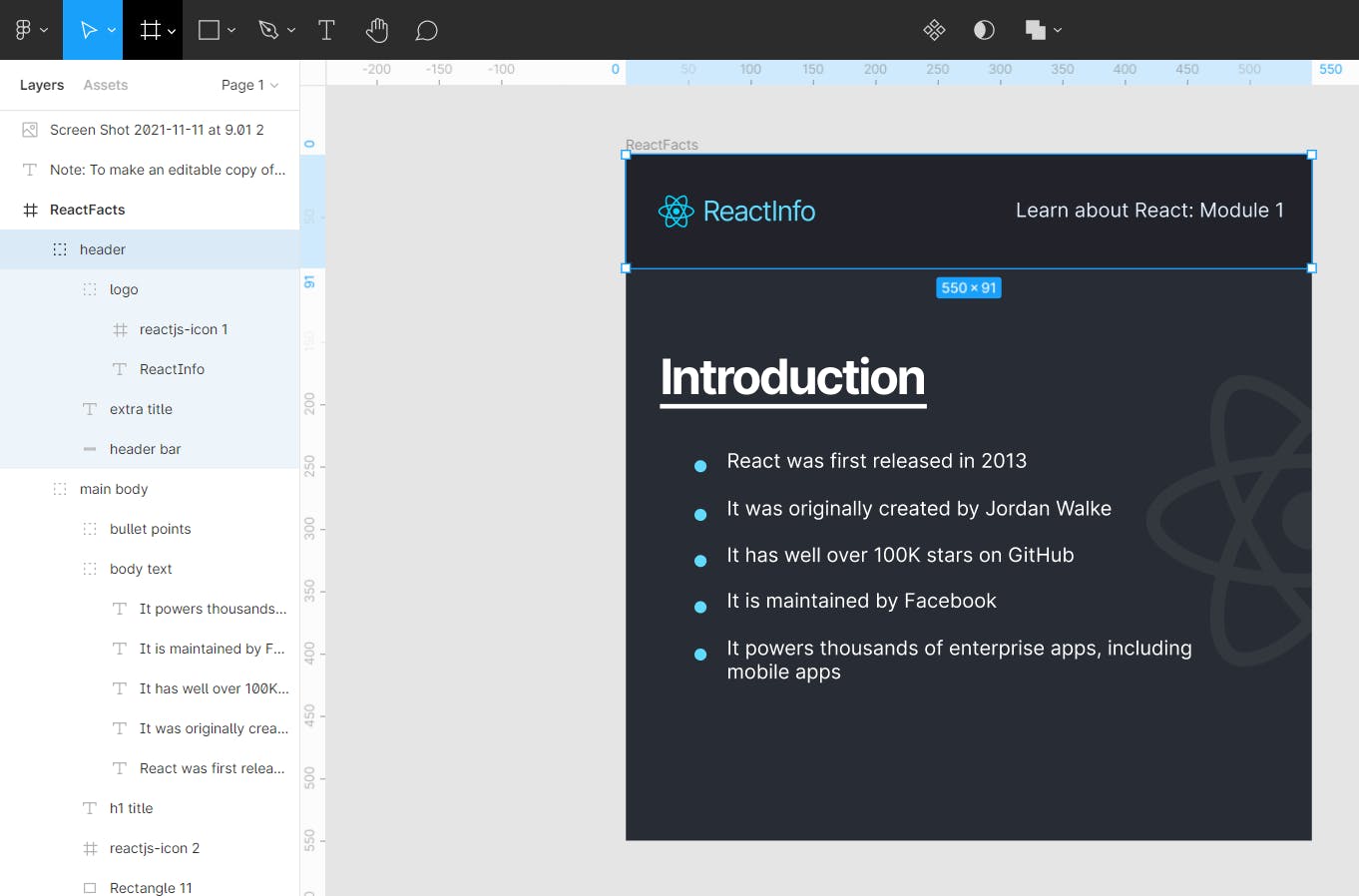The height and width of the screenshot is (896, 1359).
Task: Switch to the Layers tab
Action: [x=42, y=85]
